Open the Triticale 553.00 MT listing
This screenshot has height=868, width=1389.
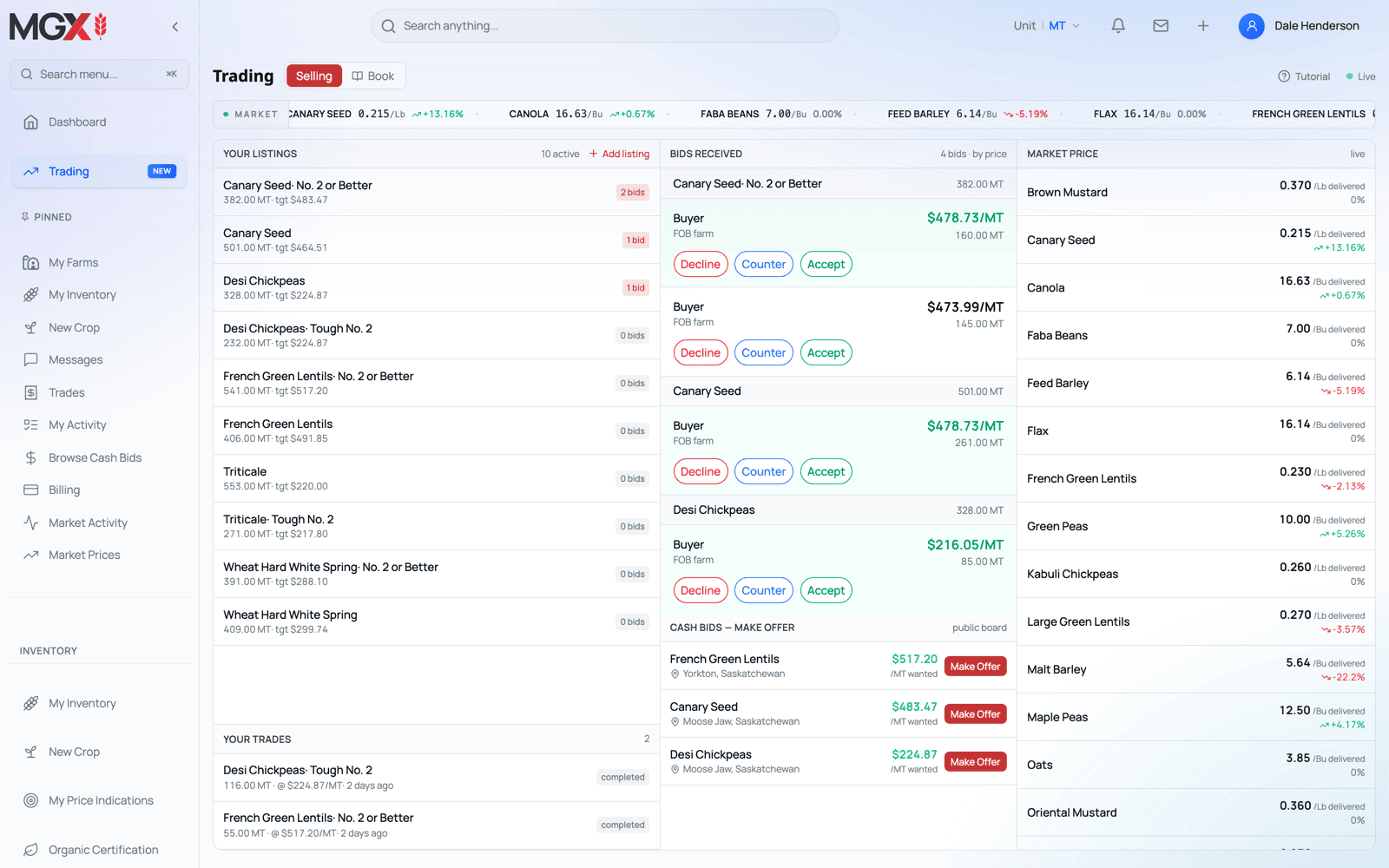[x=437, y=478]
